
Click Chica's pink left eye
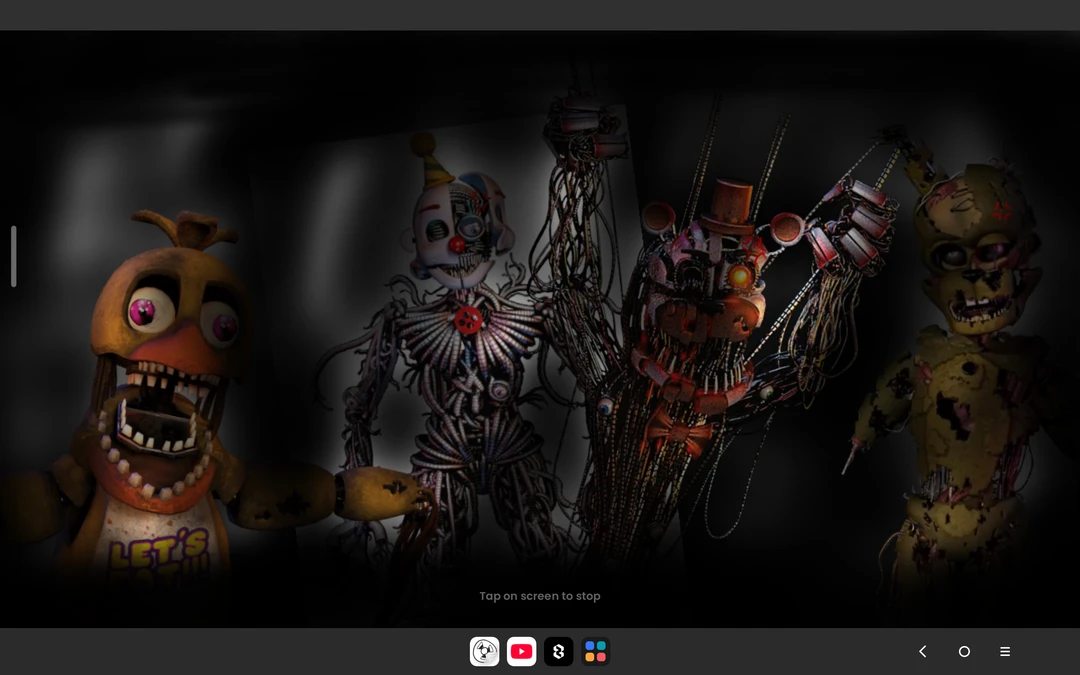point(149,311)
